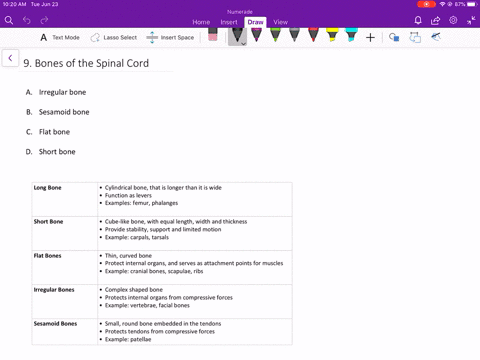This screenshot has height=360, width=480.
Task: Click text Complex shaped bone
Action: 134,290
